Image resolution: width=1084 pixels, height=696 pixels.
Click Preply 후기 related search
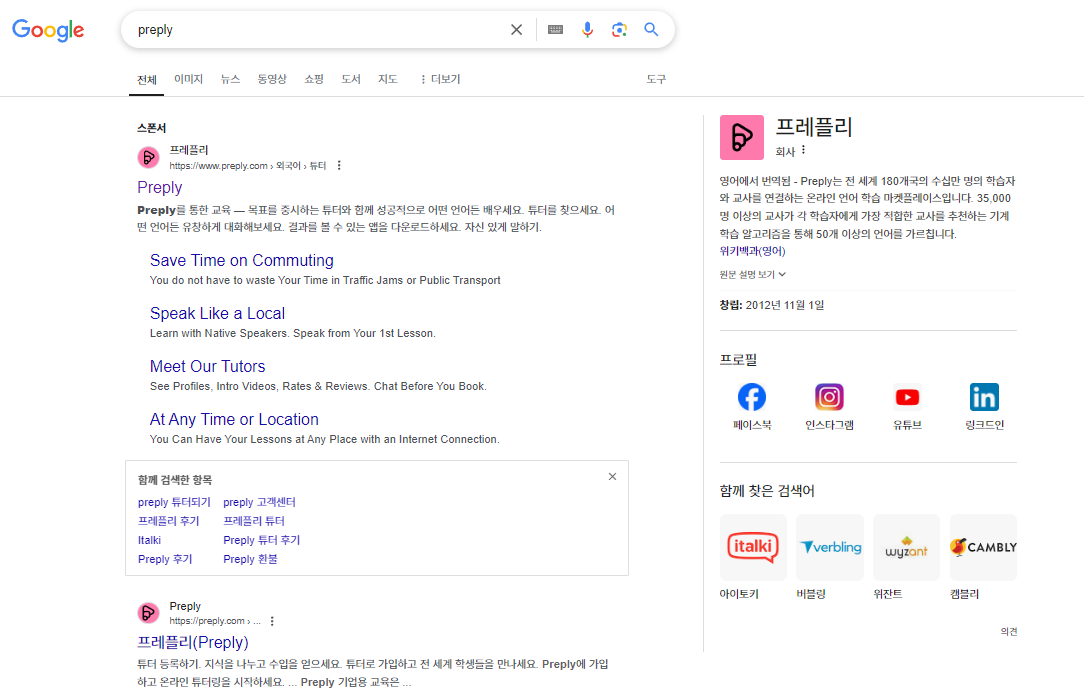coord(165,559)
